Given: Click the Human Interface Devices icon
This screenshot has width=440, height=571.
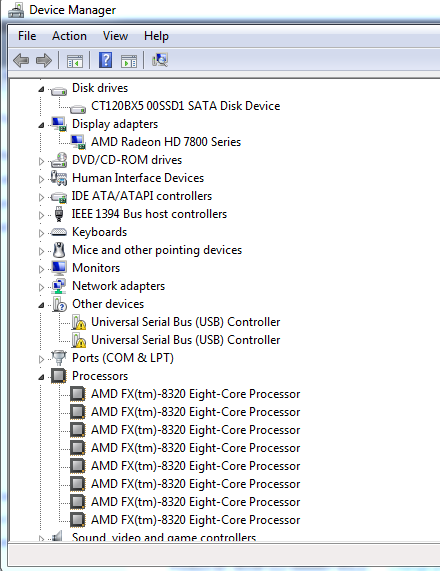Looking at the screenshot, I should [x=59, y=178].
